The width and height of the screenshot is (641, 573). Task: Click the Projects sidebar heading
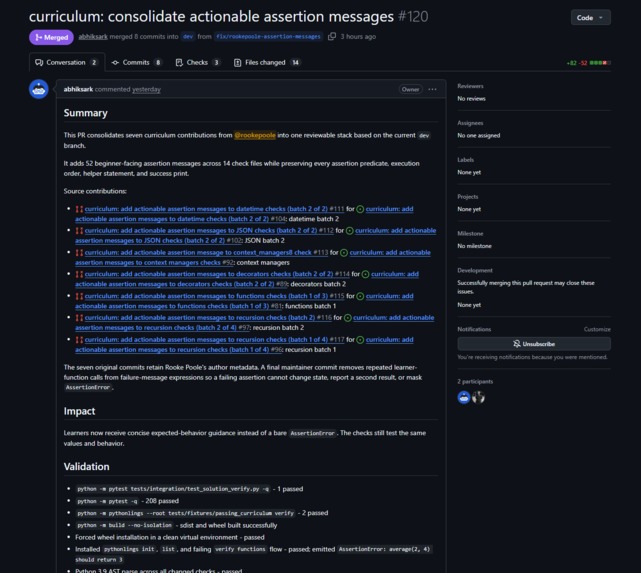coord(468,196)
